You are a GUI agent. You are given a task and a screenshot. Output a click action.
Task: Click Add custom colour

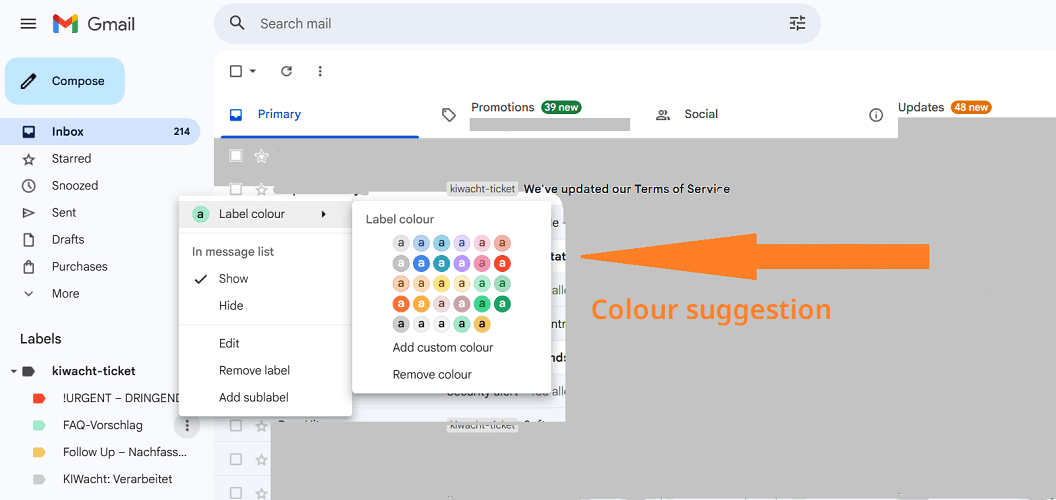click(x=443, y=348)
